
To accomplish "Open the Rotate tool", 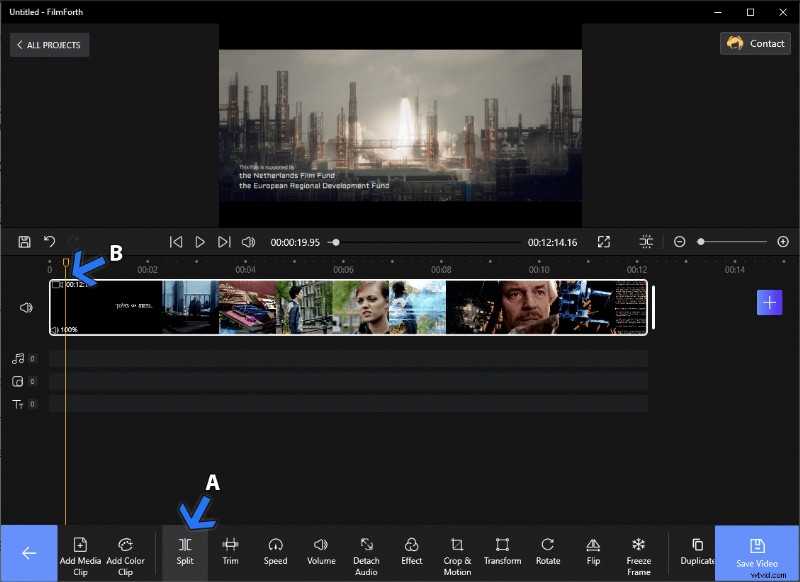I will 547,551.
